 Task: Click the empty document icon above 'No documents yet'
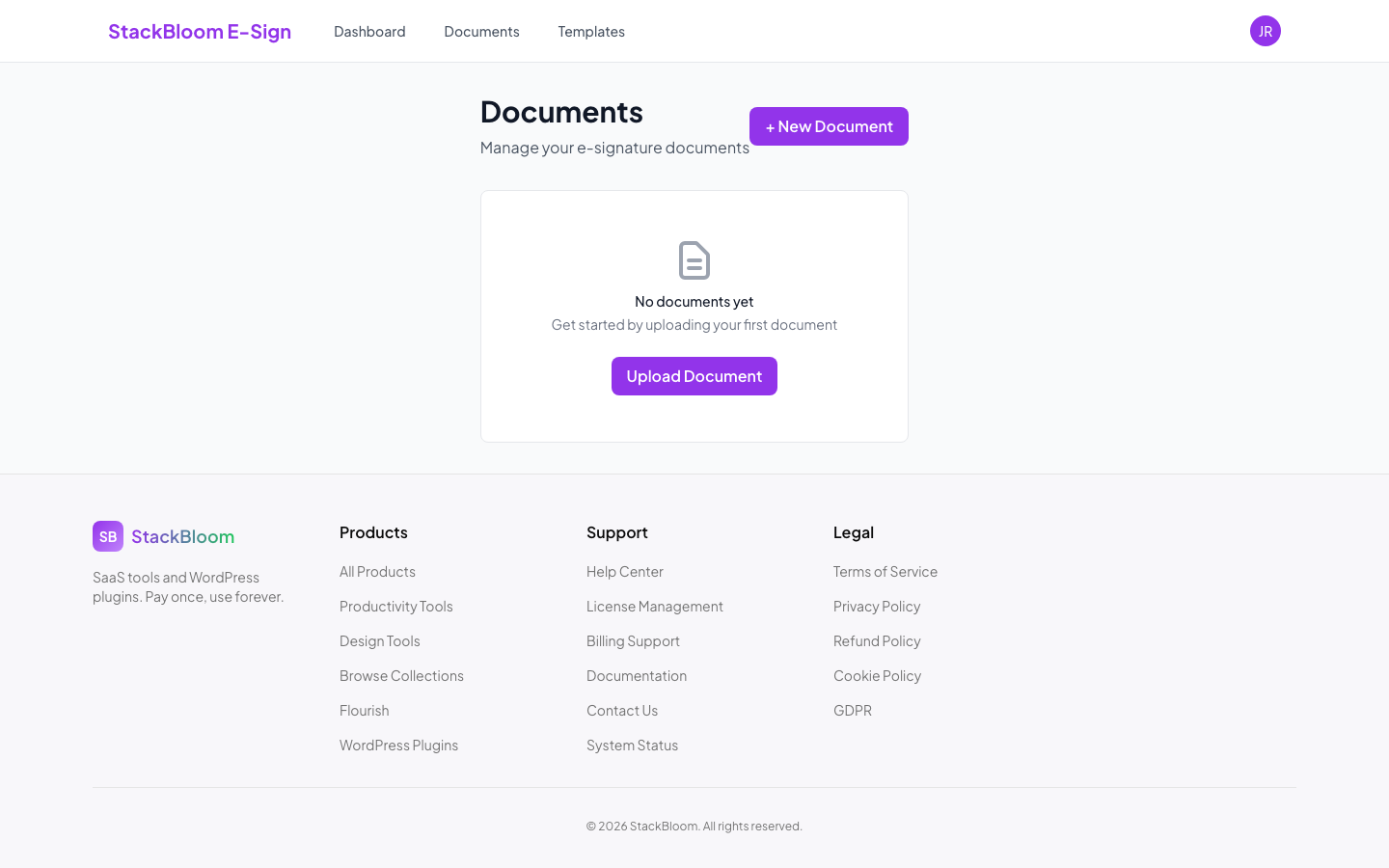point(694,259)
